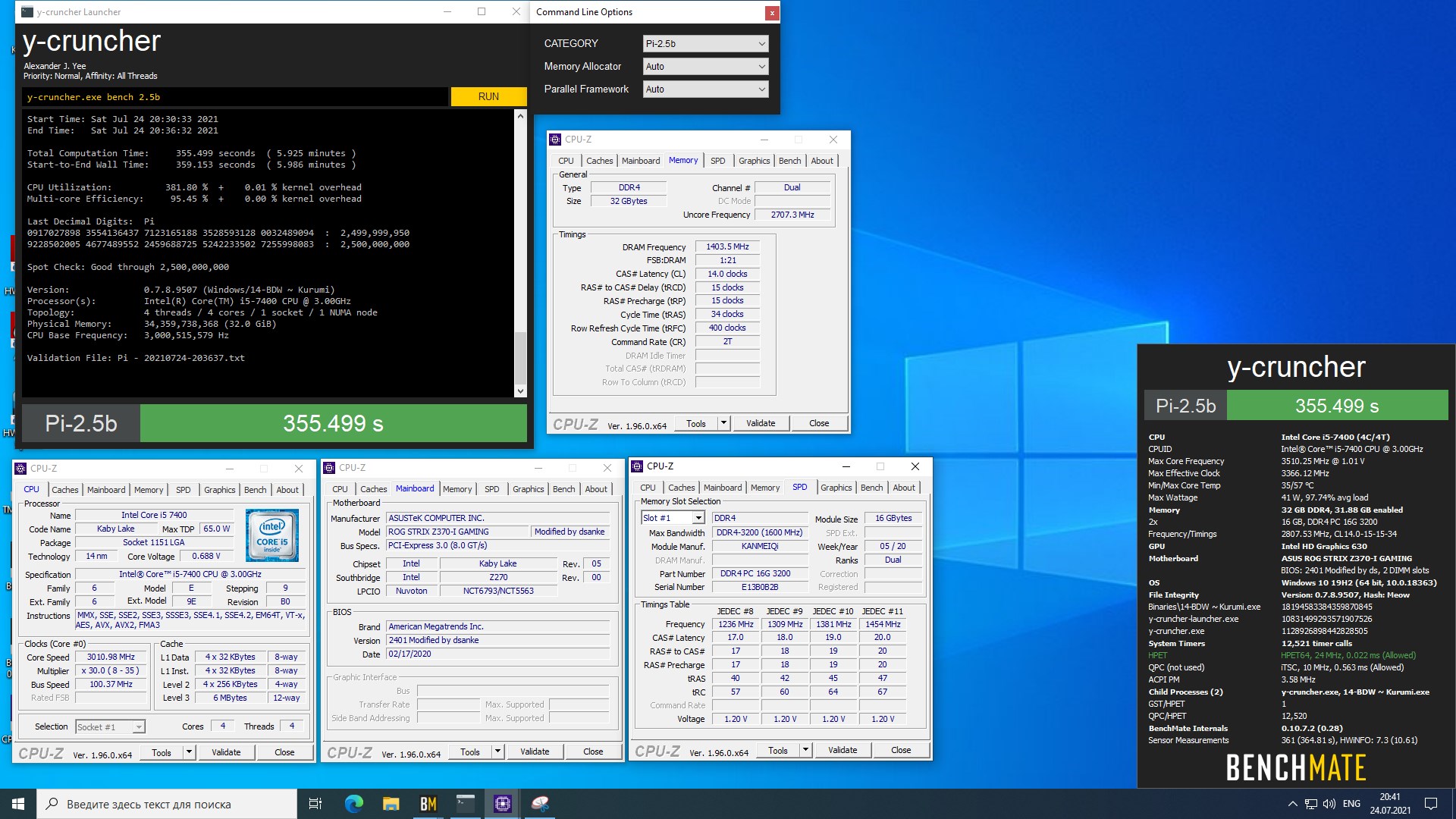This screenshot has width=1456, height=819.
Task: Click Validate in the Memory window
Action: click(x=761, y=423)
